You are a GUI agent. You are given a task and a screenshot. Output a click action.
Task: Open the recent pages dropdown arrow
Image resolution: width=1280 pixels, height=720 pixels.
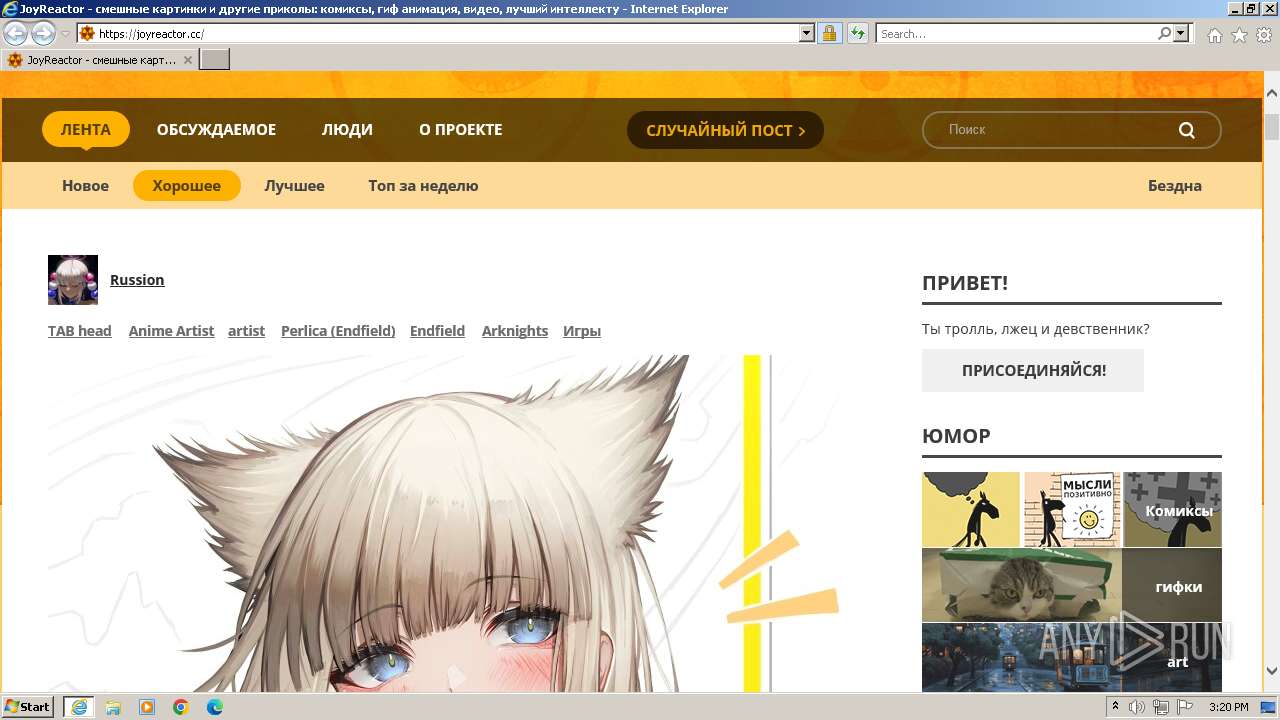(x=65, y=34)
